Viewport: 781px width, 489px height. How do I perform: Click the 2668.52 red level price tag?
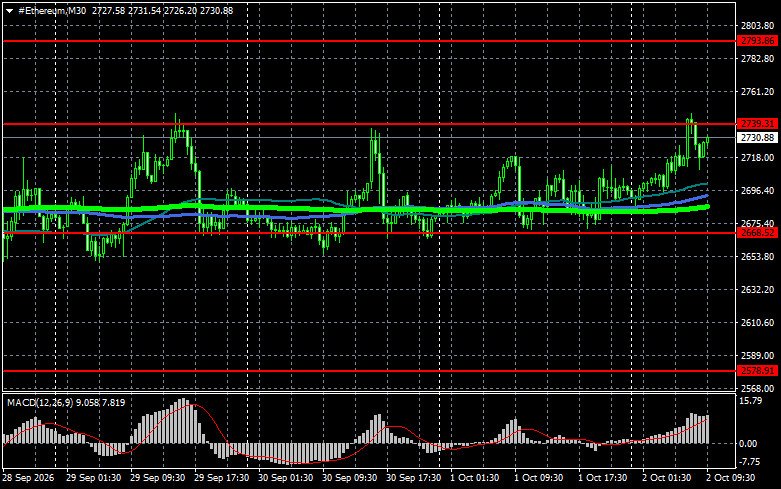tap(757, 233)
